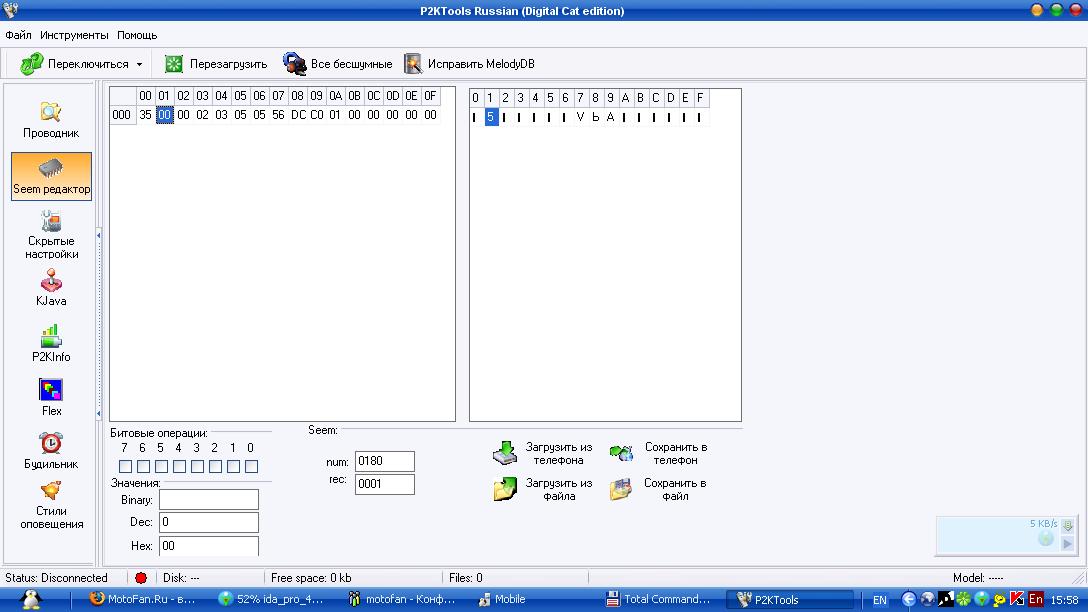
Task: Click the P2KTools taskbar button
Action: (x=790, y=600)
